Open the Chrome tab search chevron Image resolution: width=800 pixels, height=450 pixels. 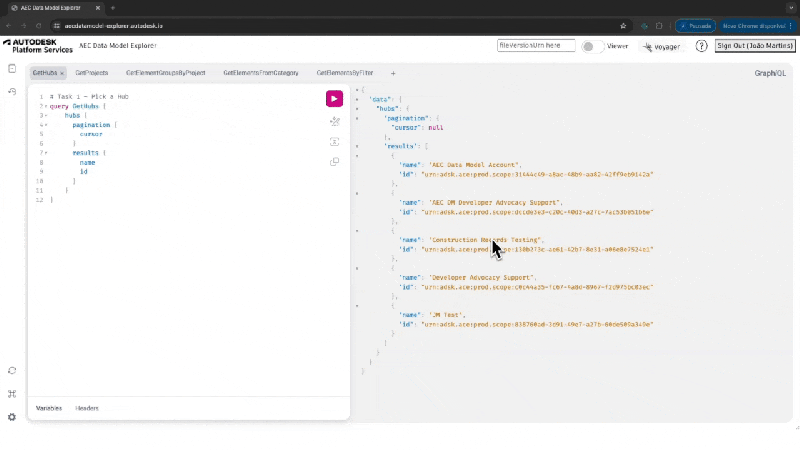791,8
